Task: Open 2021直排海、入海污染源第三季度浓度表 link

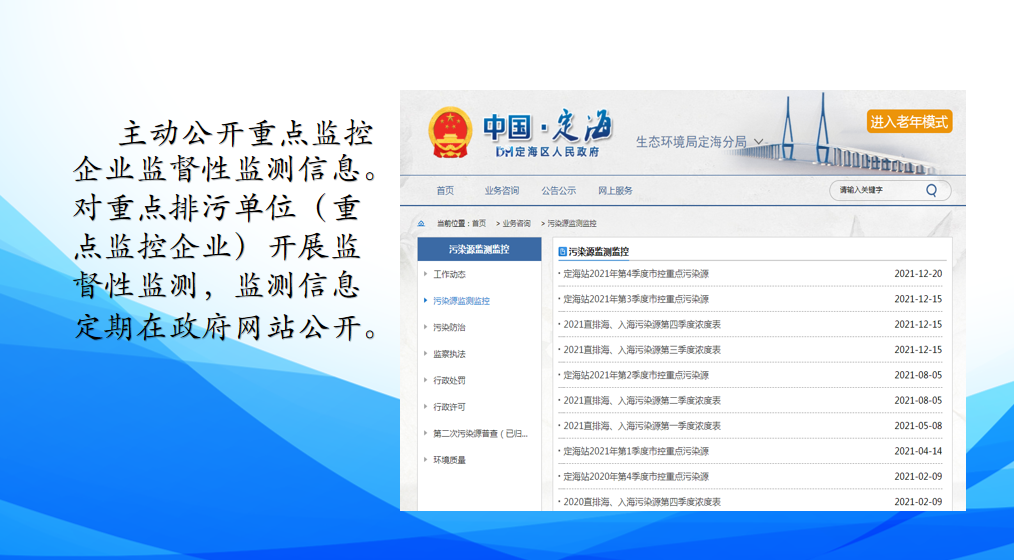Action: pos(642,350)
